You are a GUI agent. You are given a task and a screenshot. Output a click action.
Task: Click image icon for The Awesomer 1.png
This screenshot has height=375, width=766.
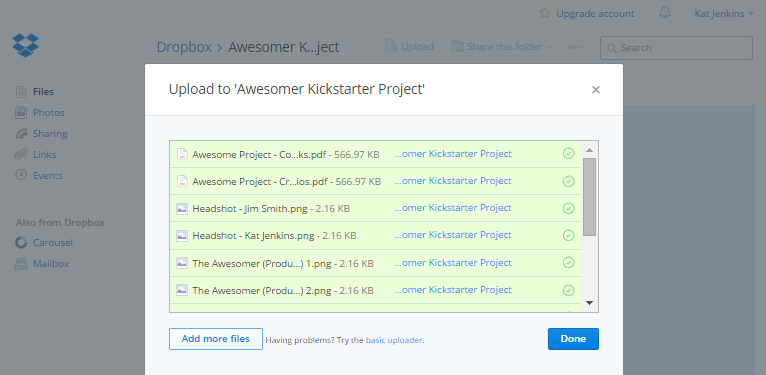tap(182, 263)
